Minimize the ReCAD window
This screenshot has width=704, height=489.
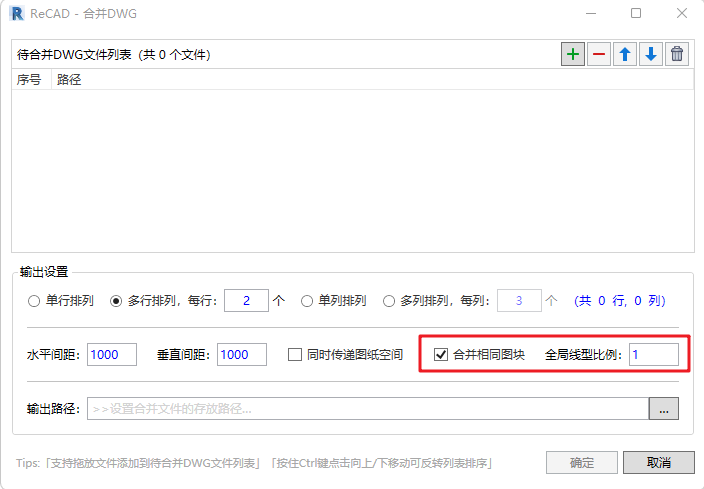[591, 13]
